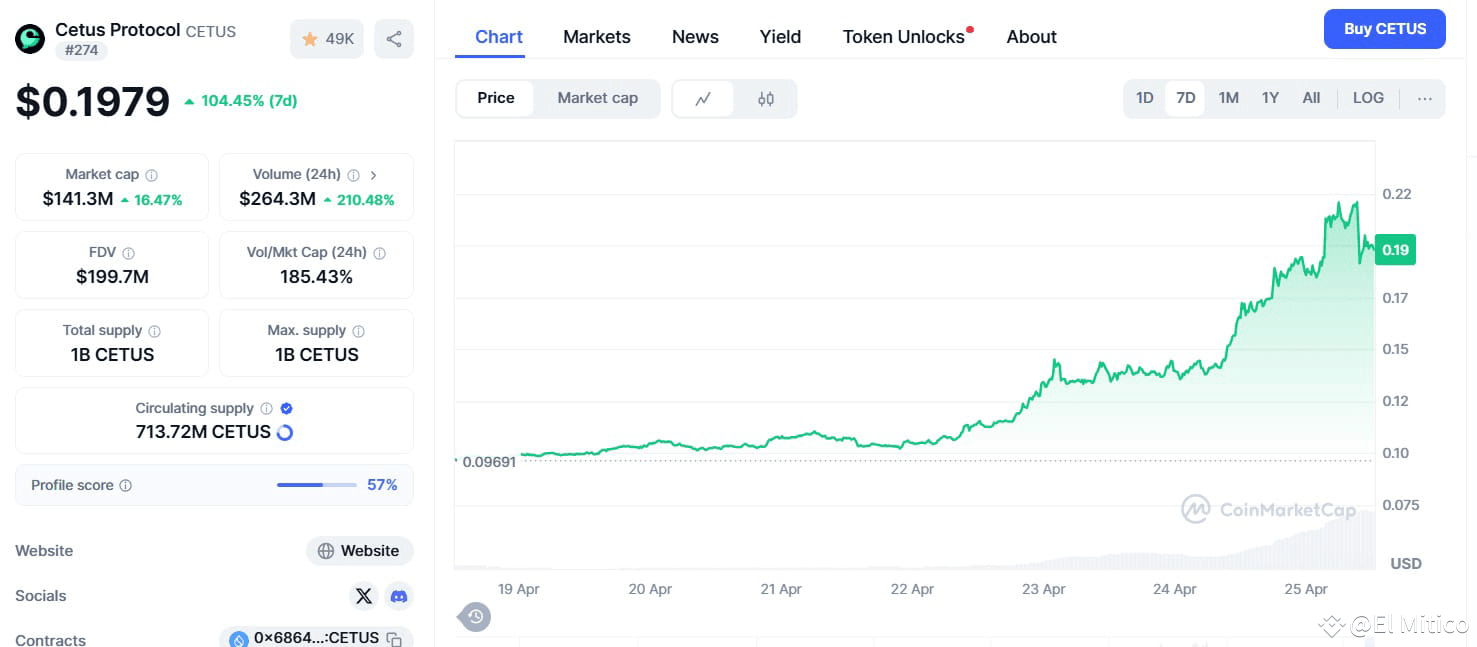Select the Price chart toggle
The height and width of the screenshot is (647, 1477).
(x=496, y=98)
